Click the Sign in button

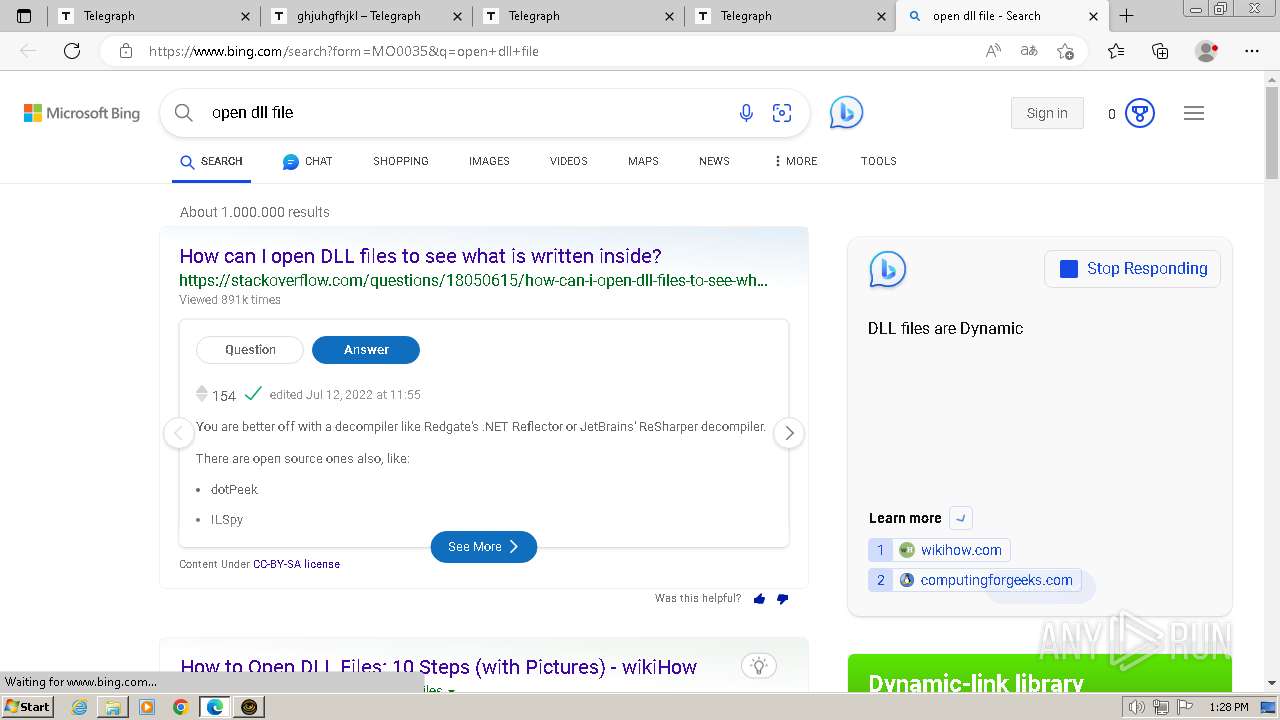point(1047,113)
